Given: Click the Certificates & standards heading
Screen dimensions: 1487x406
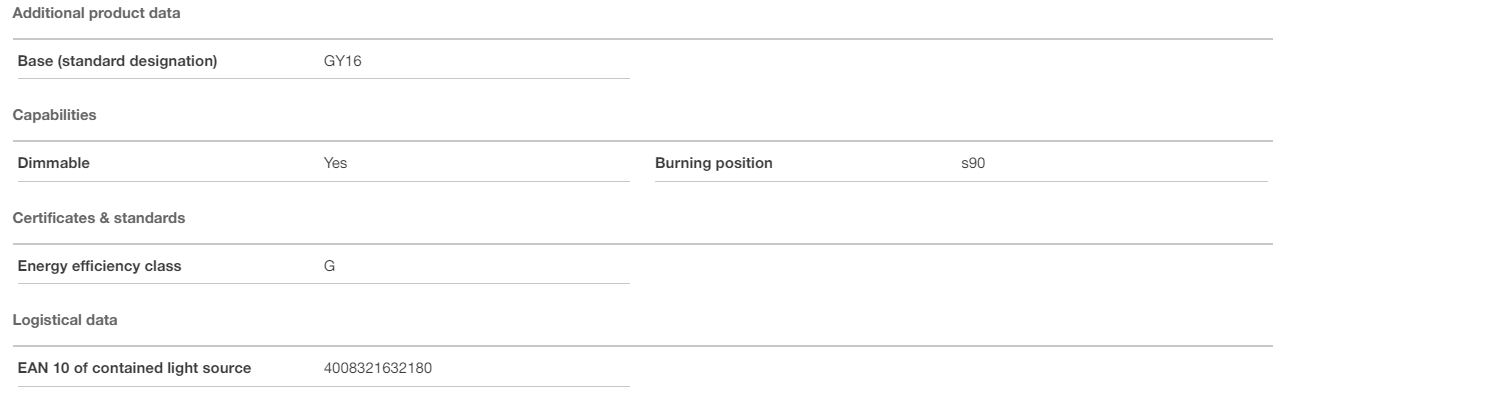Looking at the screenshot, I should tap(98, 218).
